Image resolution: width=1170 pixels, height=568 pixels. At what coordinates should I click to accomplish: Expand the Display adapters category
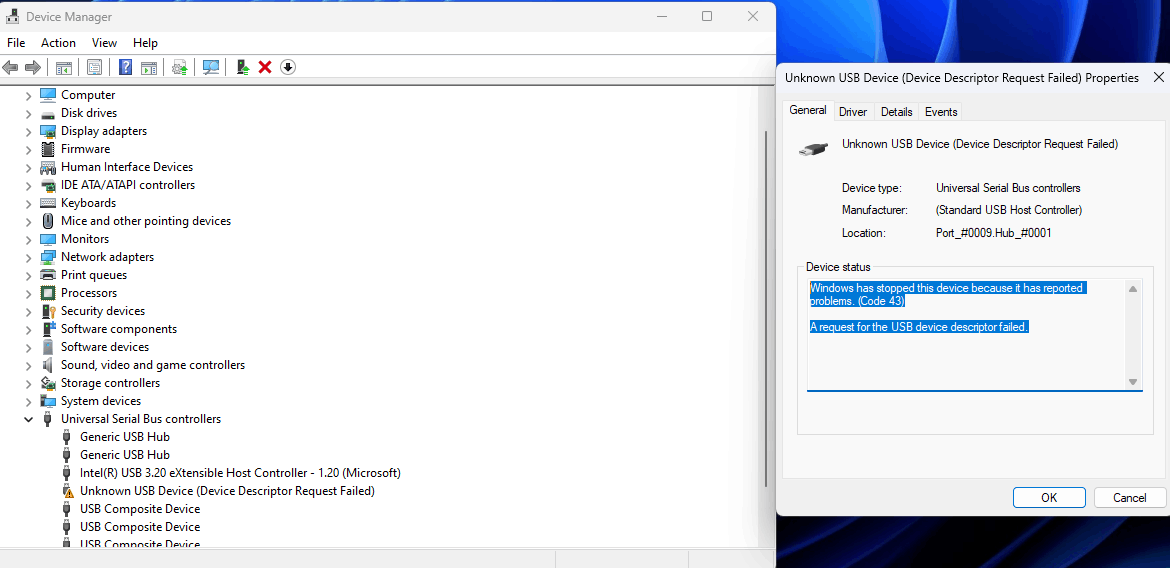point(28,131)
